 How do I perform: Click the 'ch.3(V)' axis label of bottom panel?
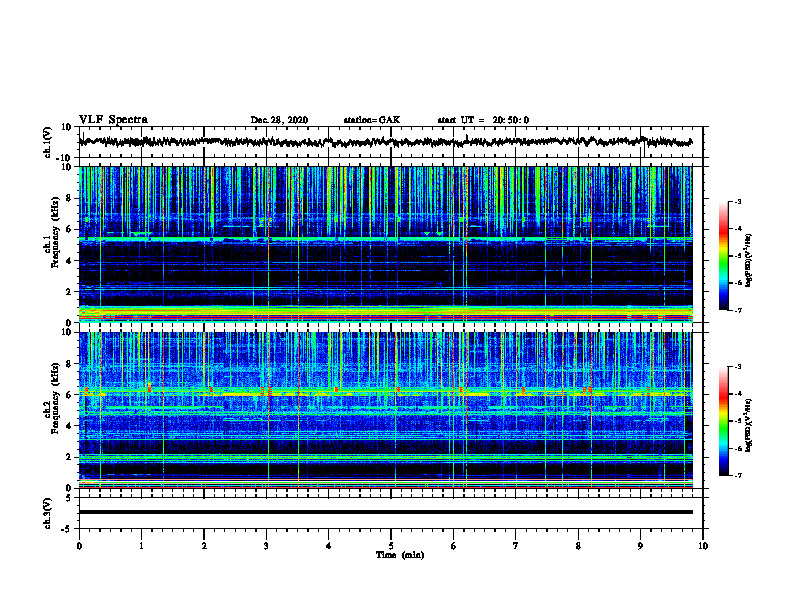(x=48, y=513)
